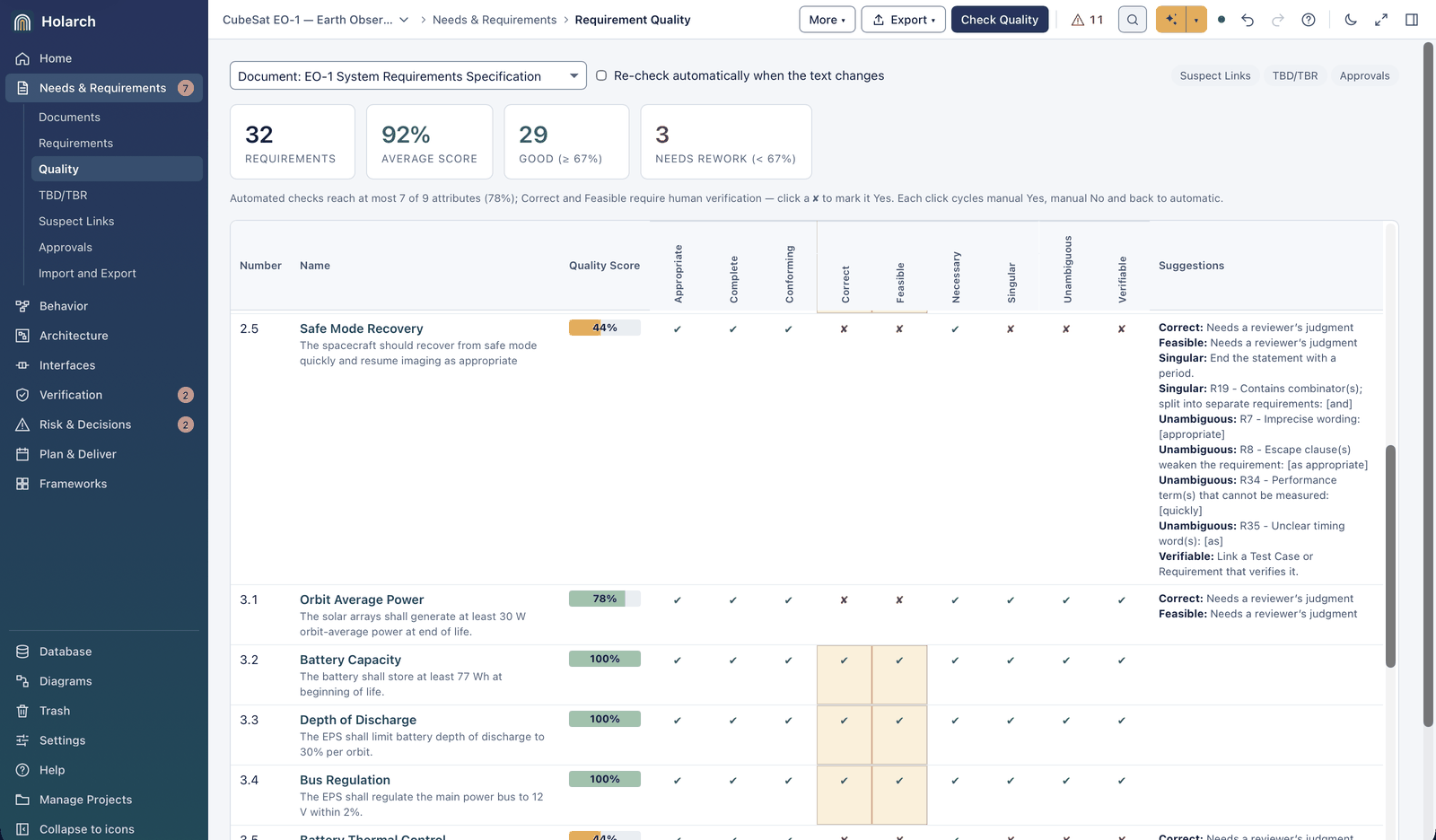Open the Behavior section
The height and width of the screenshot is (840, 1436).
click(104, 306)
